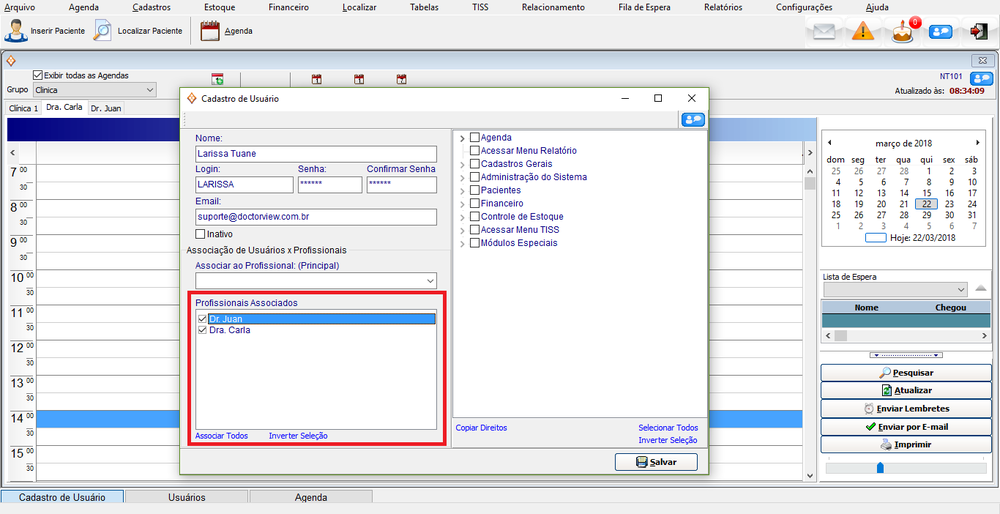Uncheck Dra. Carla in Profissionais Associados
The image size is (1000, 514).
pos(202,330)
